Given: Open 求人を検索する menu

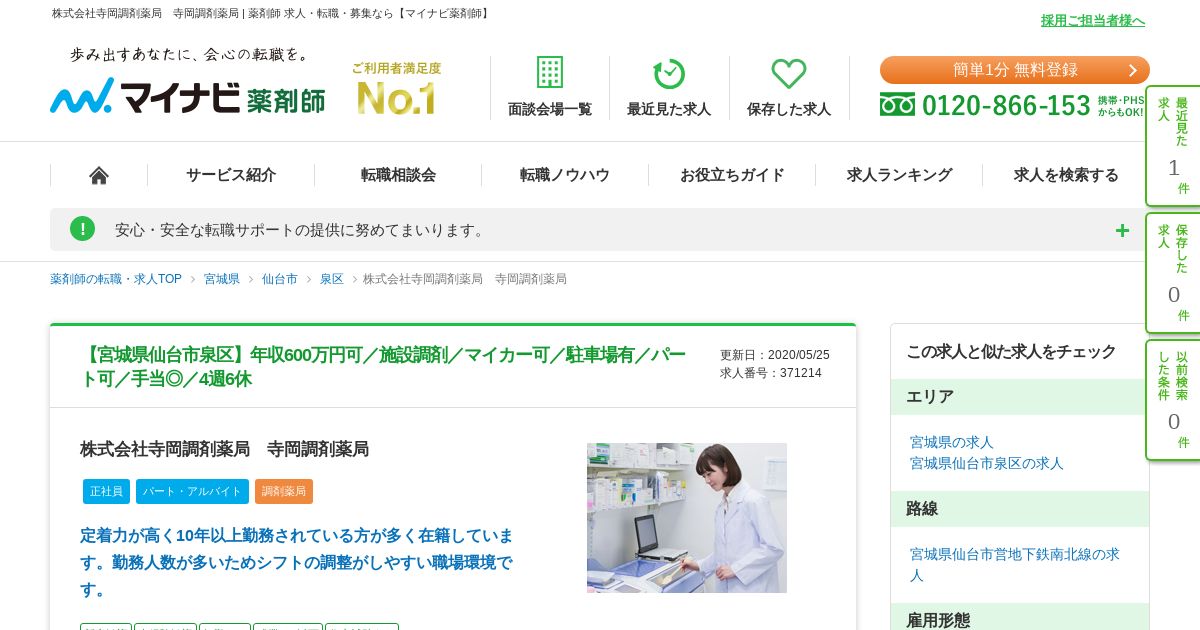Looking at the screenshot, I should (x=1066, y=175).
